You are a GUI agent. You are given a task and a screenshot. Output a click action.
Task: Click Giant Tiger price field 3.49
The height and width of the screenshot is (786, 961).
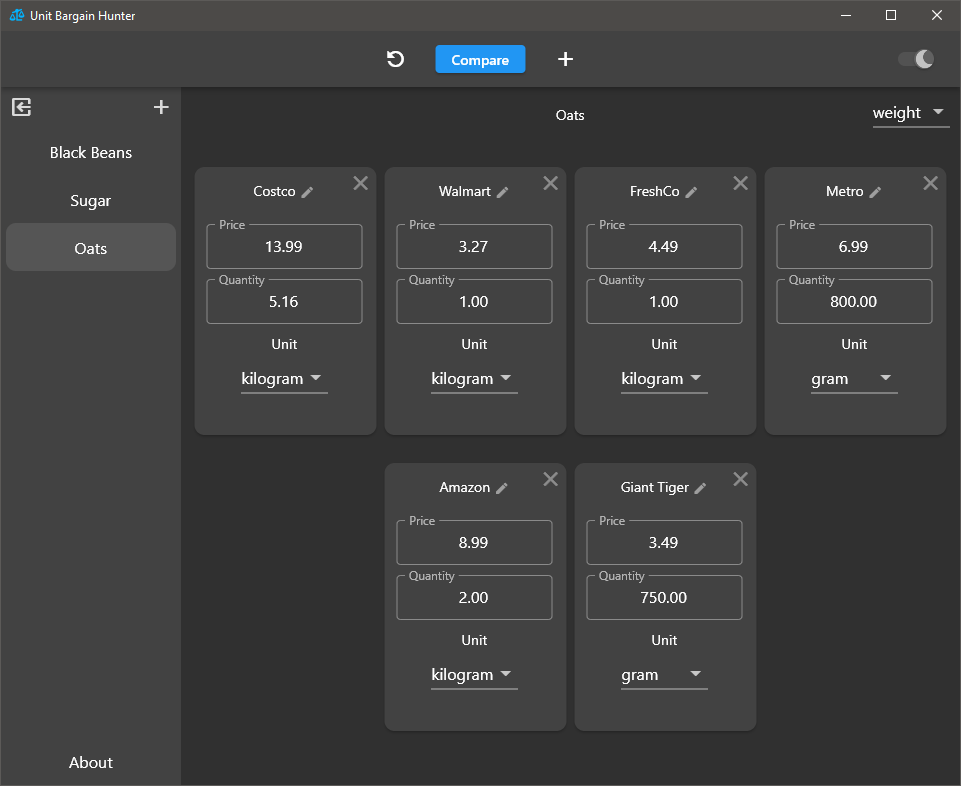coord(664,543)
